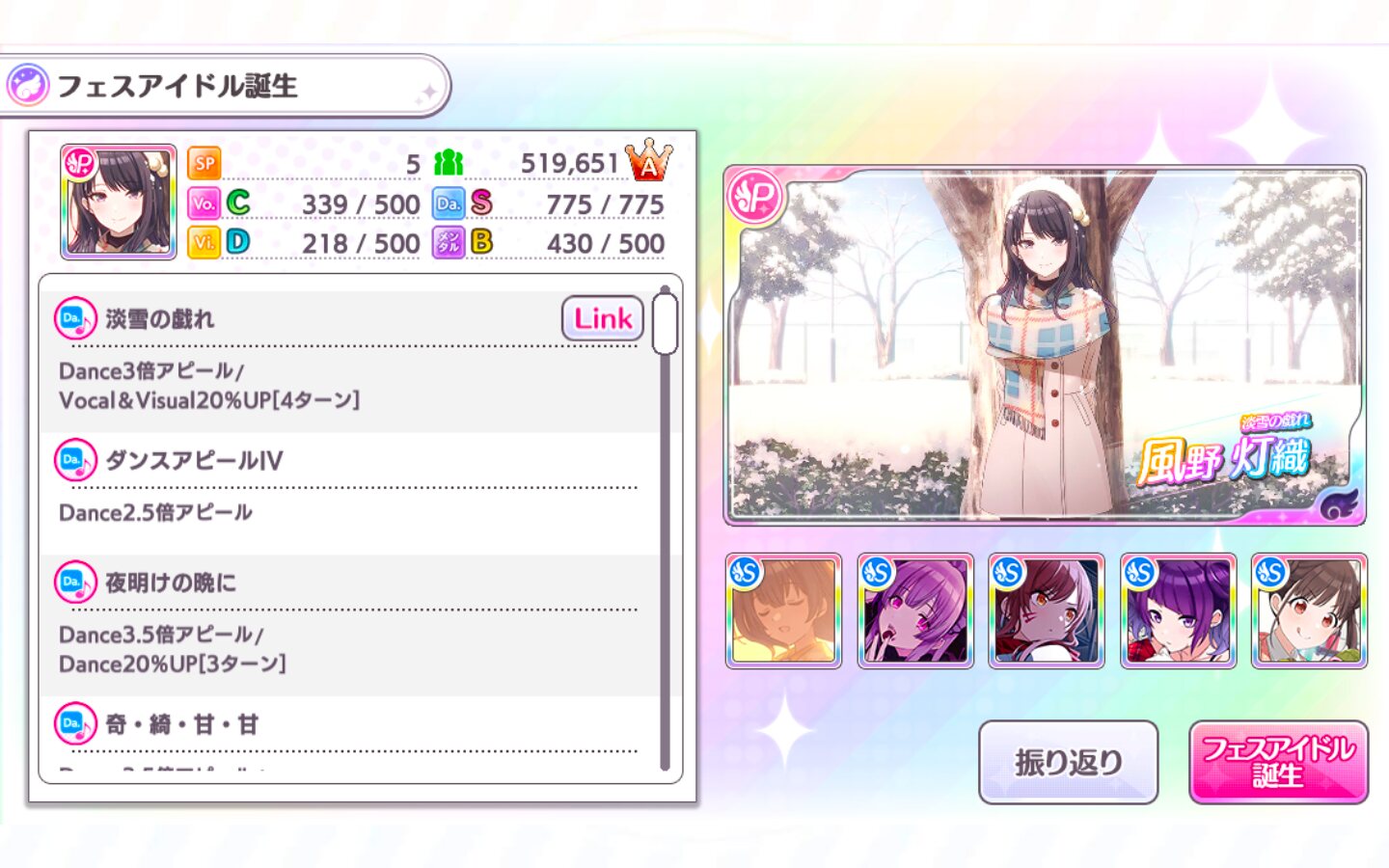This screenshot has height=868, width=1389.
Task: Click the SP skill point icon
Action: [x=204, y=164]
